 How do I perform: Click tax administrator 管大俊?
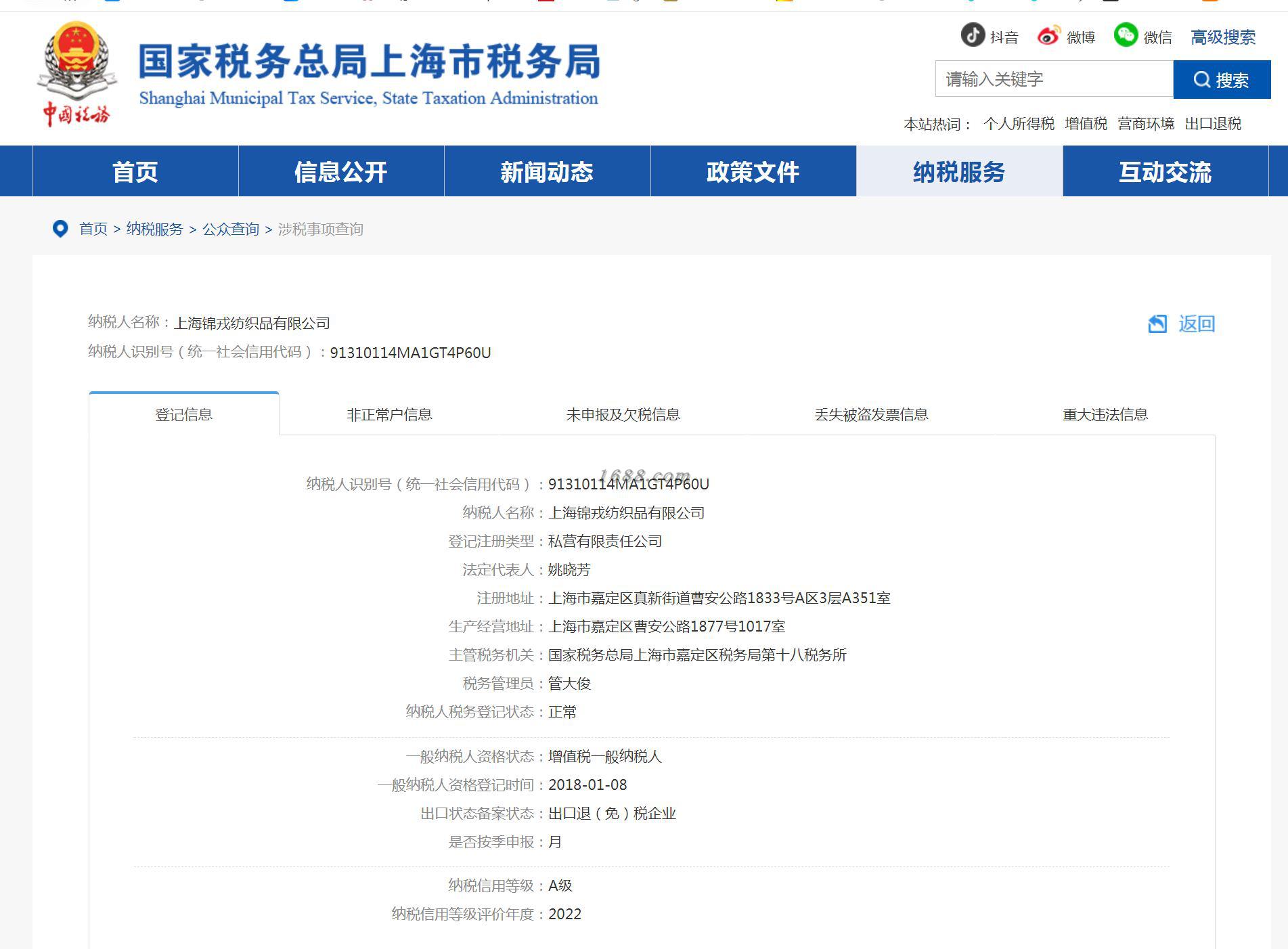click(x=569, y=684)
